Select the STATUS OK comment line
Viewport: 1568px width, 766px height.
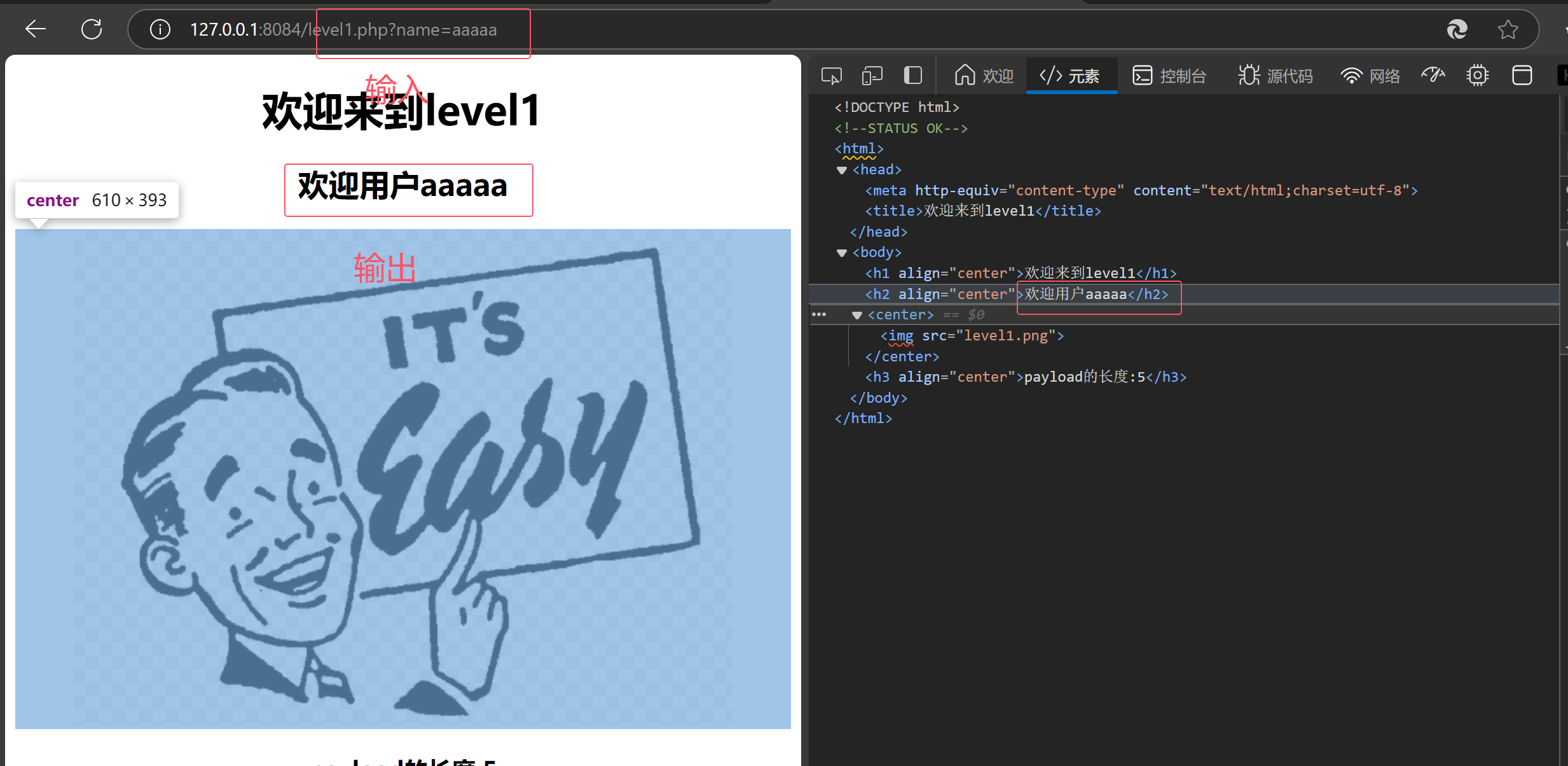point(901,129)
